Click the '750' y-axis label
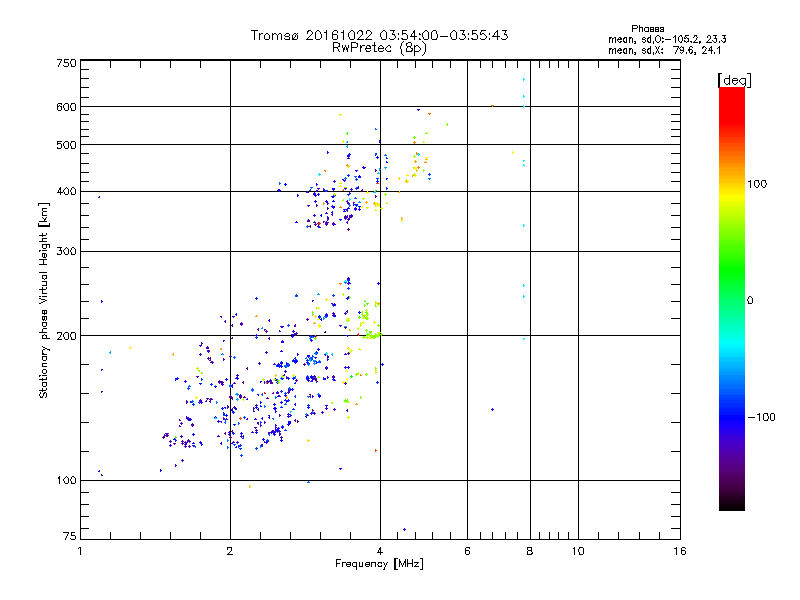 [x=66, y=63]
